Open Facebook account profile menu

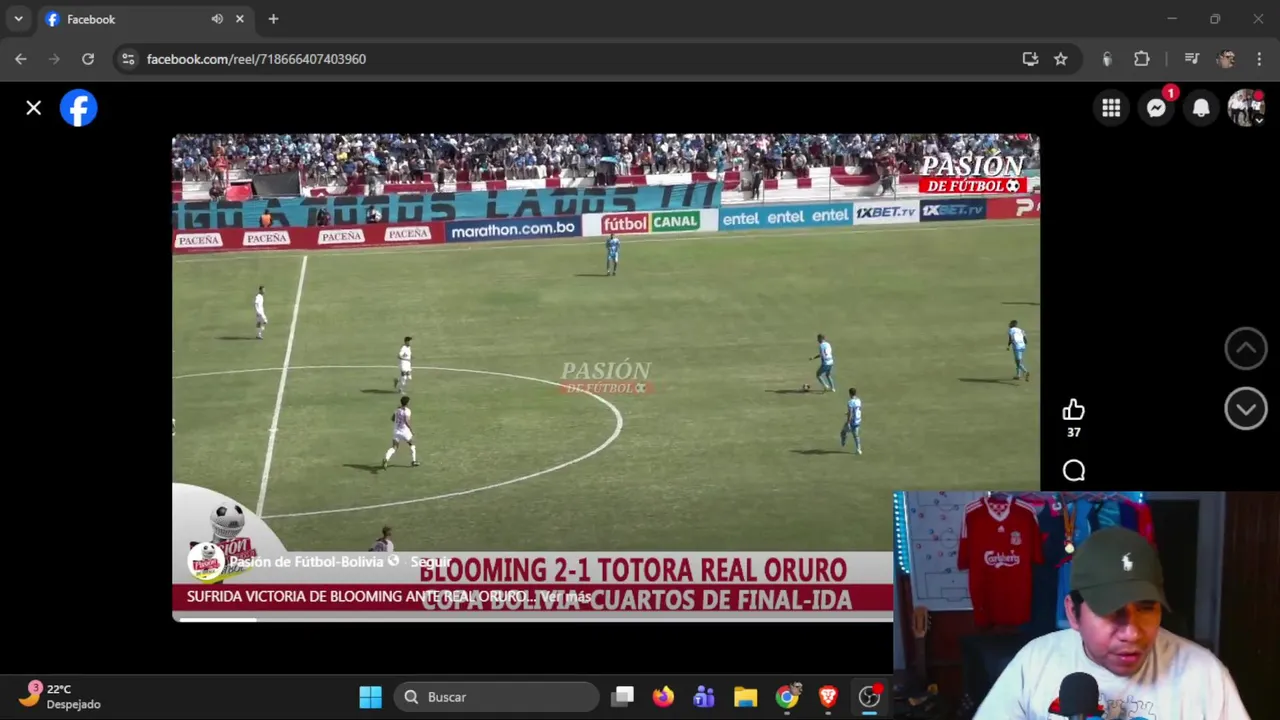[x=1246, y=108]
